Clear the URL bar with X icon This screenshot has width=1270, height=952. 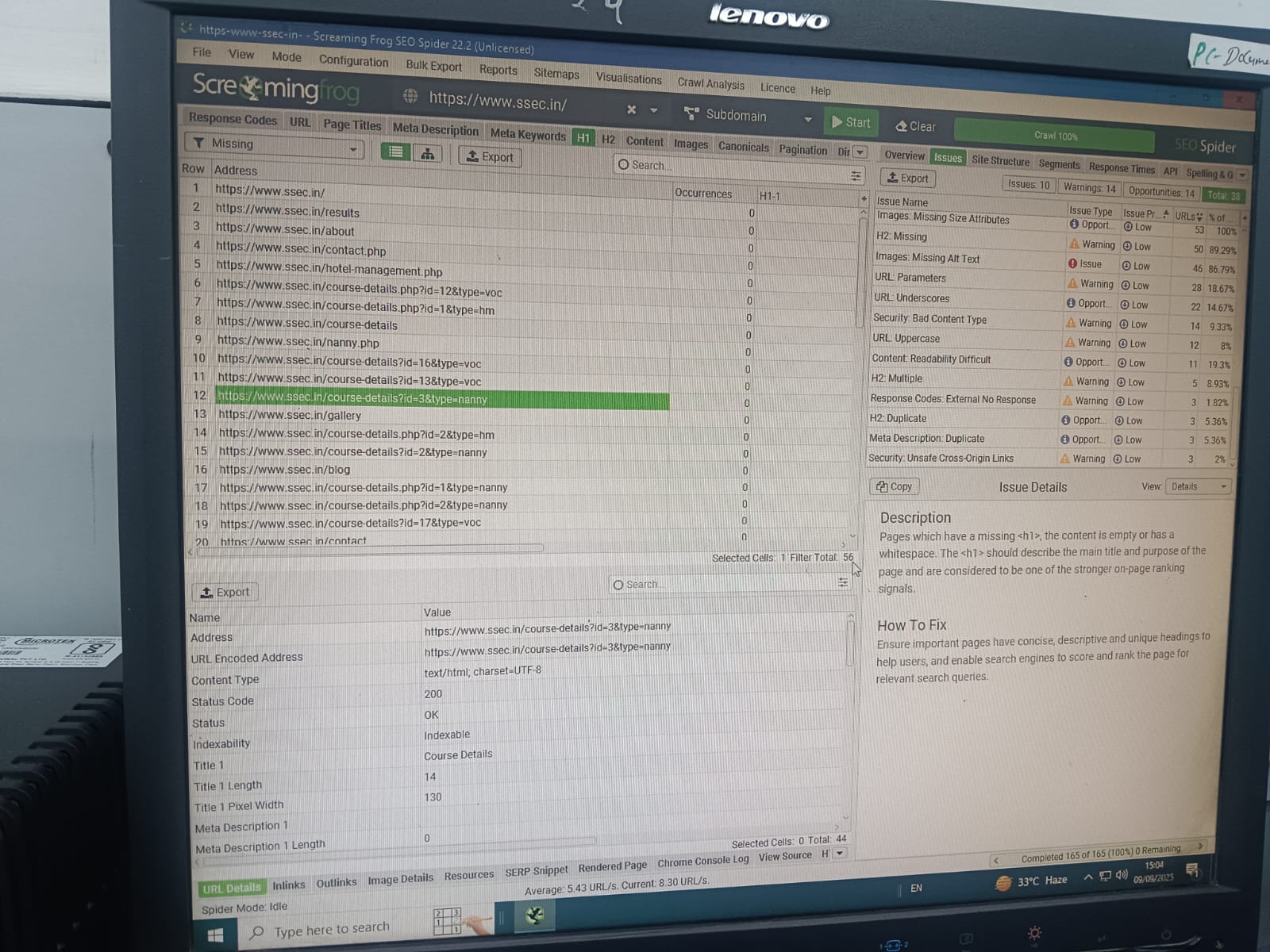(631, 109)
